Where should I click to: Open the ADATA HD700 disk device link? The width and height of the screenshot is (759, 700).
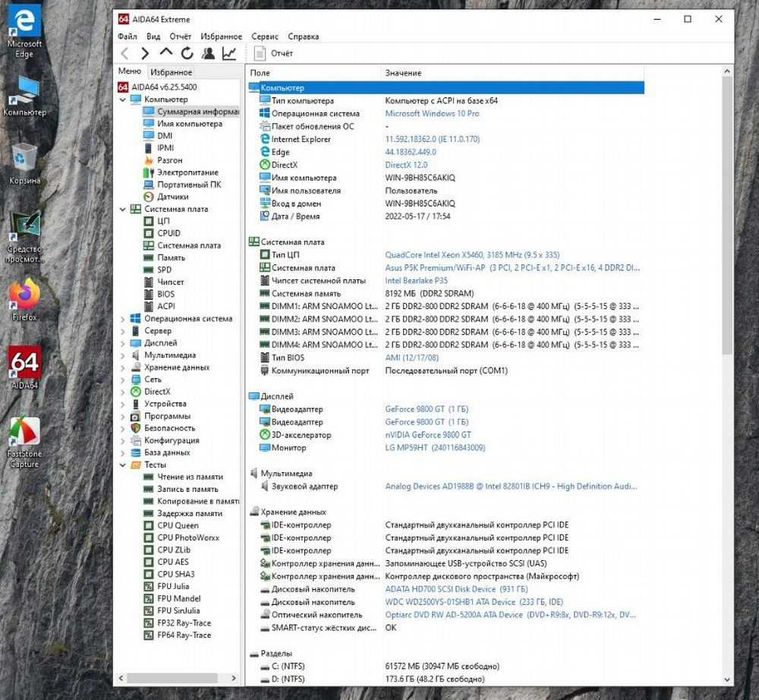point(456,590)
